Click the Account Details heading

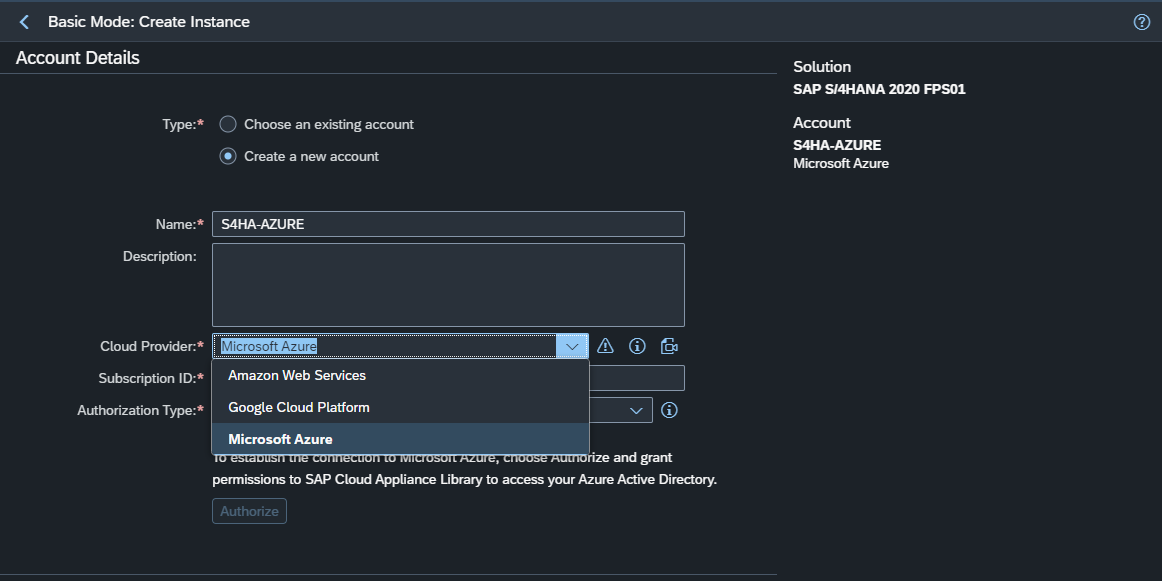click(x=78, y=58)
